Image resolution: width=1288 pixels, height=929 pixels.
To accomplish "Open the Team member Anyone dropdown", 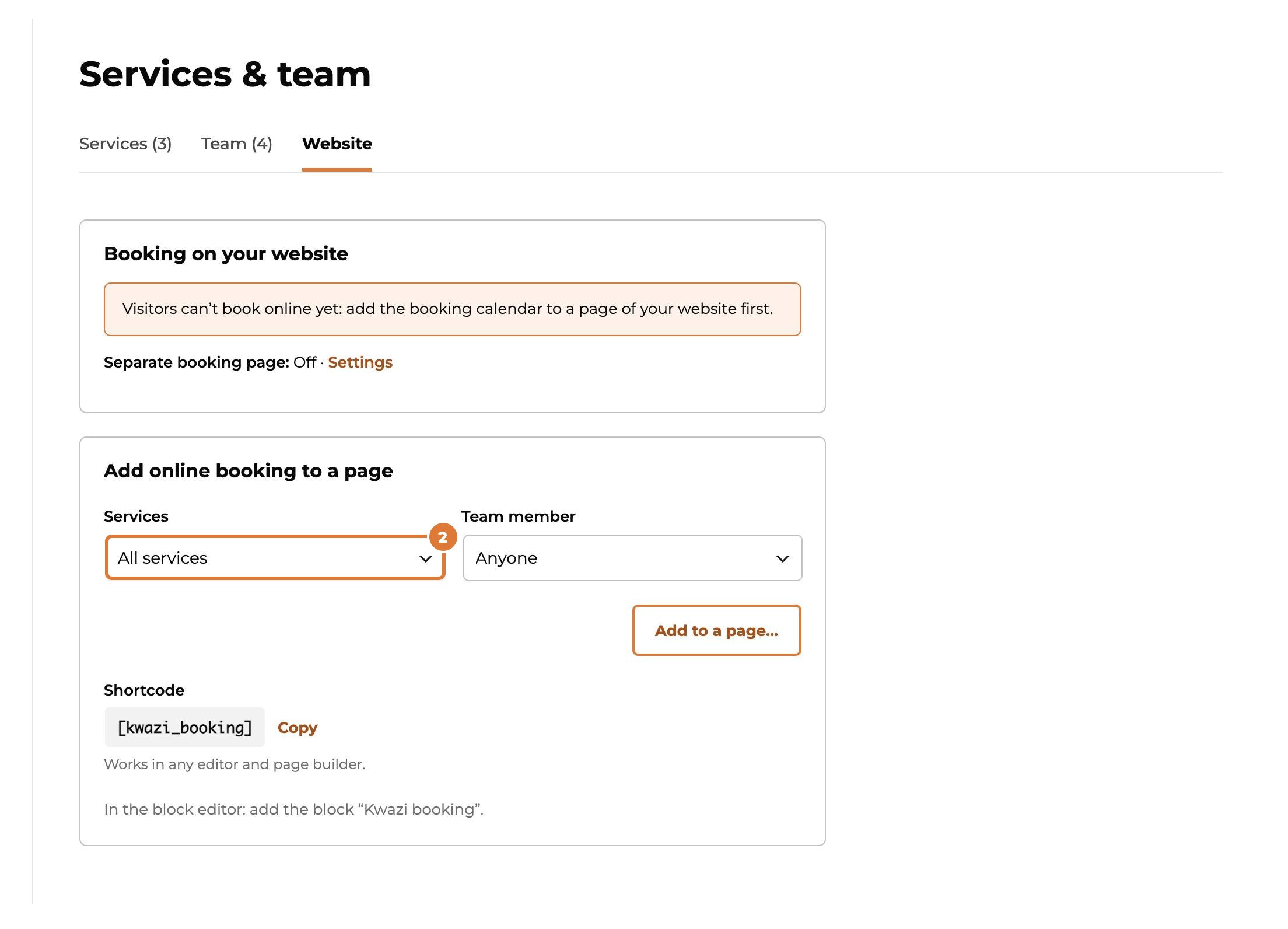I will tap(632, 558).
